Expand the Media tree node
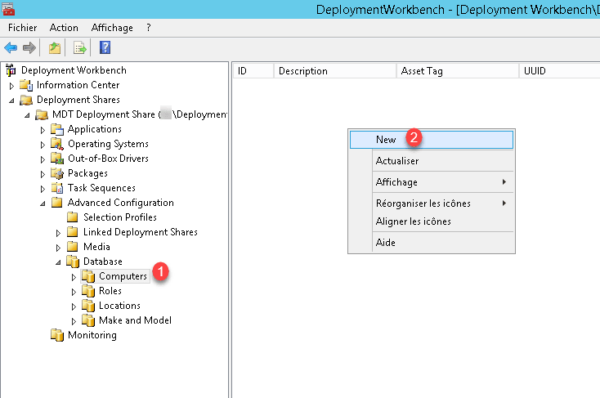The width and height of the screenshot is (600, 398). (x=59, y=248)
